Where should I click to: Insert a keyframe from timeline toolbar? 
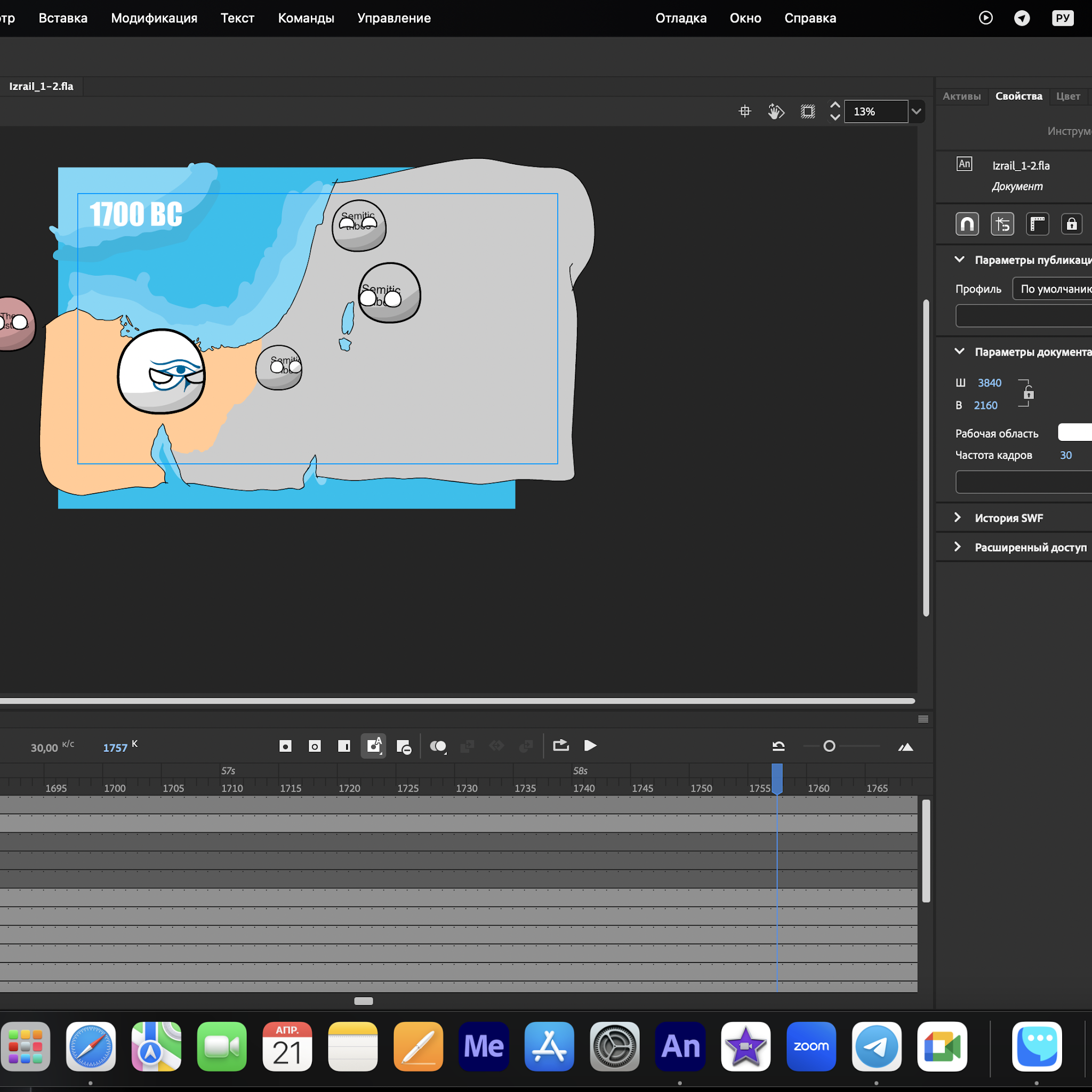pyautogui.click(x=285, y=746)
